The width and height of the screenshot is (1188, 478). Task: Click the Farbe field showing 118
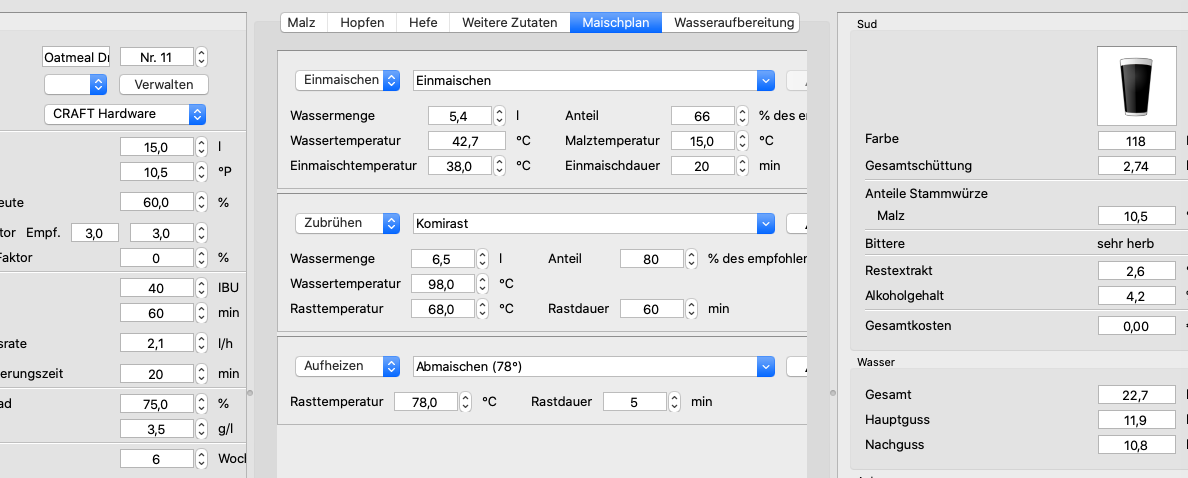1136,141
